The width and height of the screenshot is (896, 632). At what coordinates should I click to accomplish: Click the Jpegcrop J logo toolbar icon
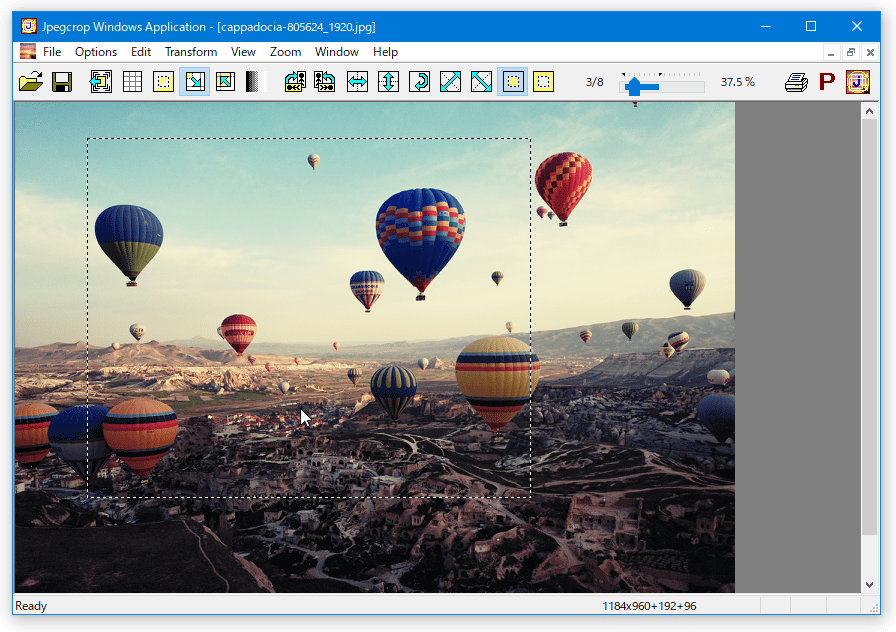858,82
